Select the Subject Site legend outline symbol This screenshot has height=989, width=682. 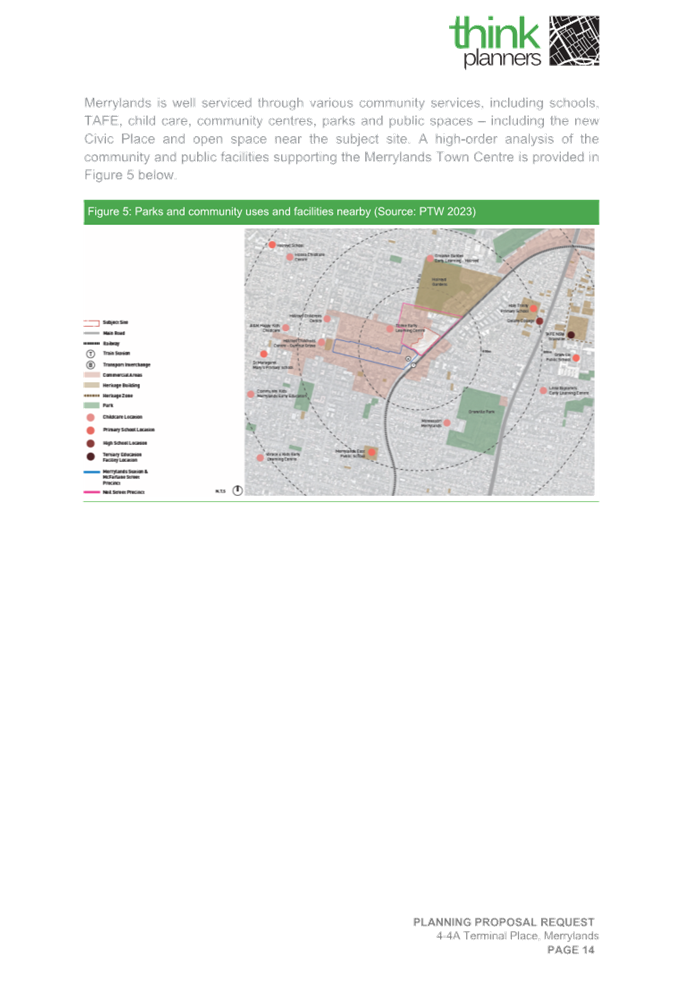91,322
